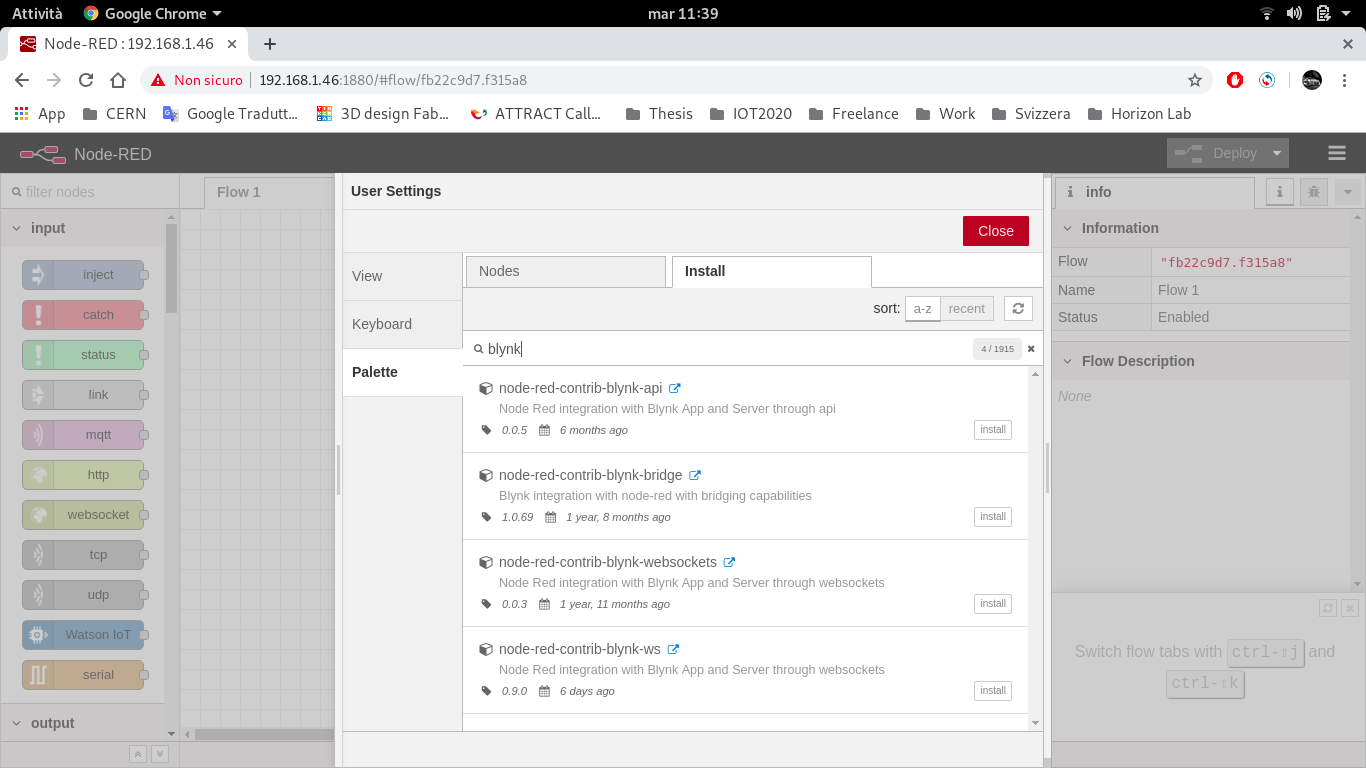Open external link for node-red-contrib-blynk-websockets

[729, 562]
